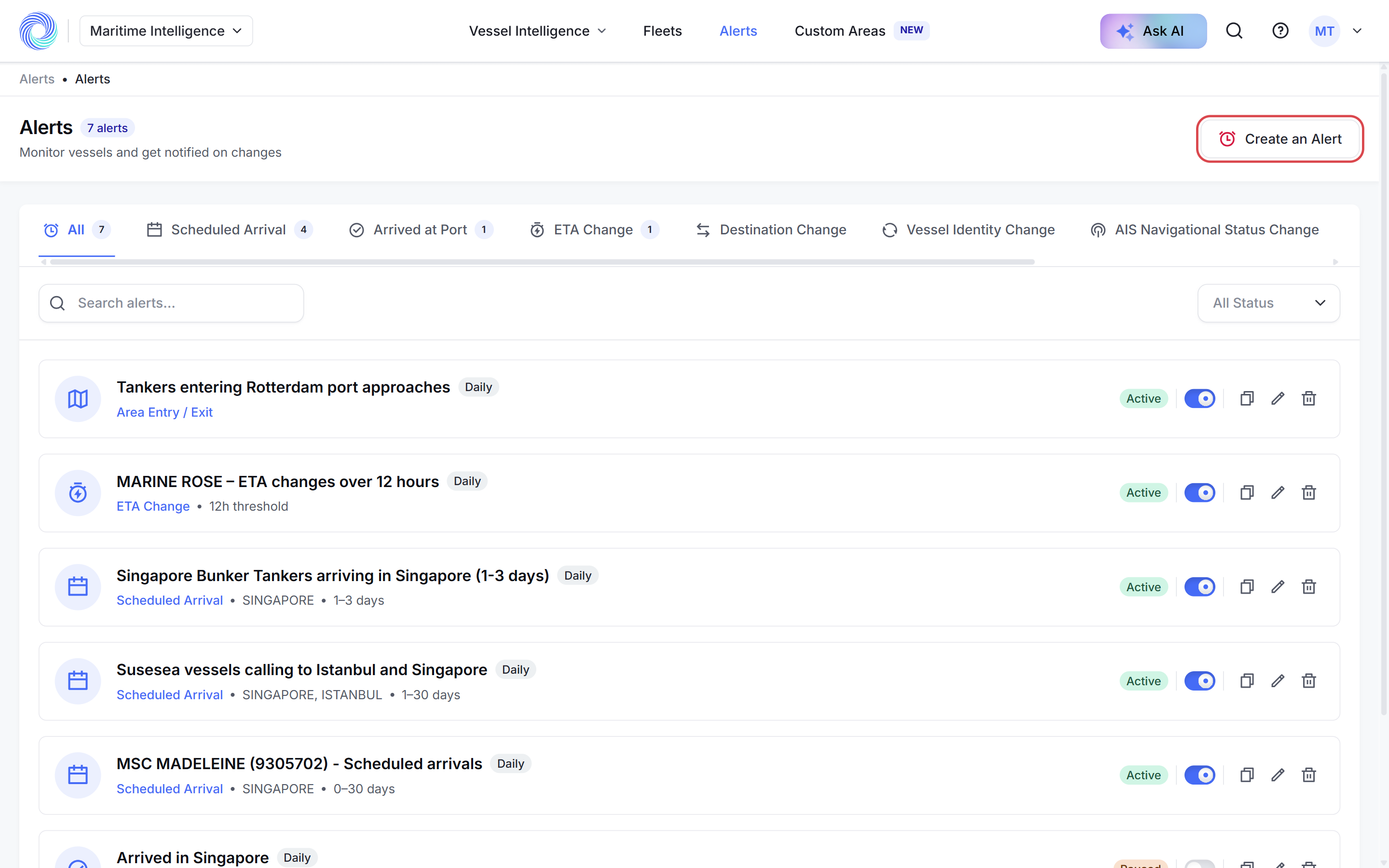Duplicate the Susesea vessels alert
This screenshot has width=1389, height=868.
click(1247, 681)
